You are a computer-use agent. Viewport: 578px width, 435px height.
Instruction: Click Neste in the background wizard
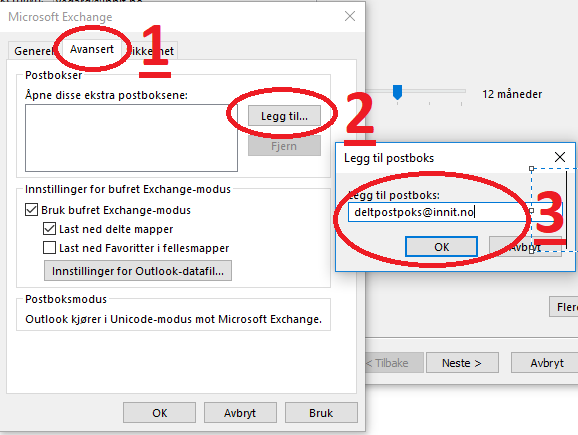[x=462, y=363]
